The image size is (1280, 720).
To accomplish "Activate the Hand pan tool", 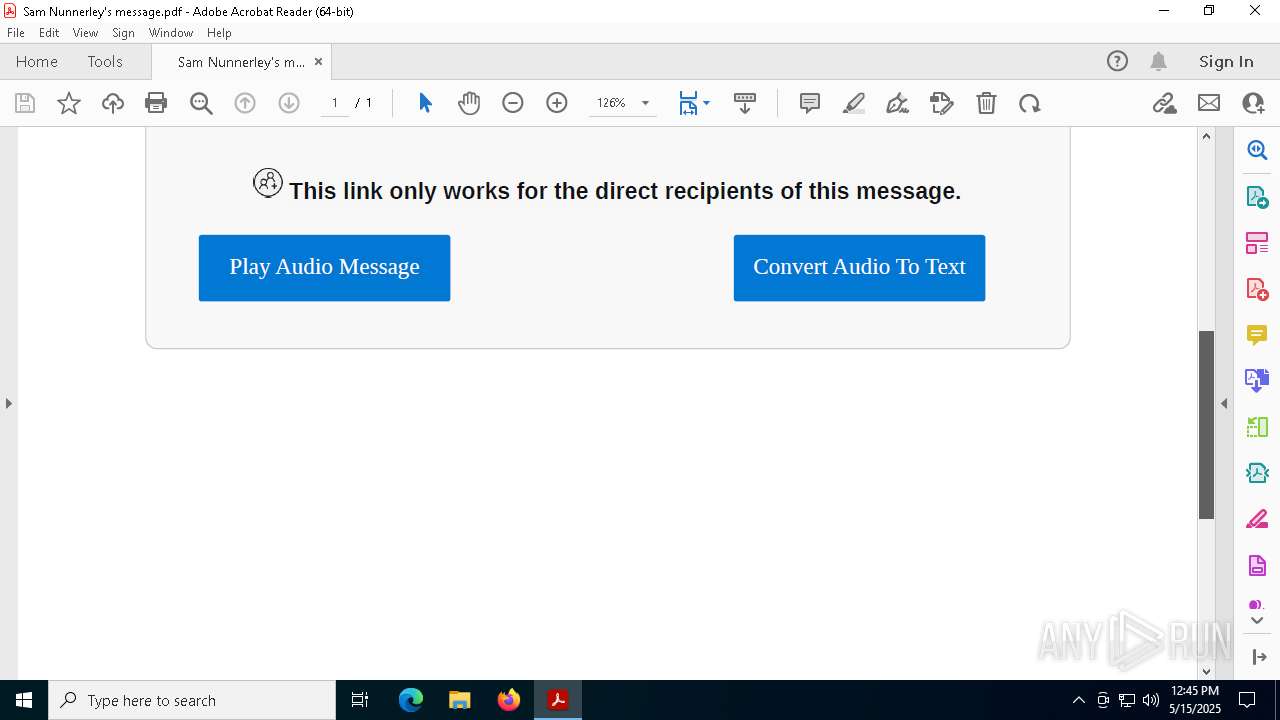I will [469, 103].
